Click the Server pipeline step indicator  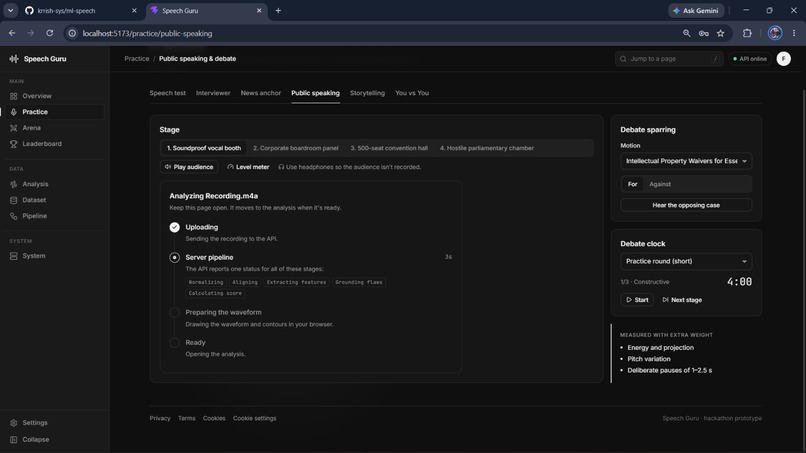click(x=175, y=257)
